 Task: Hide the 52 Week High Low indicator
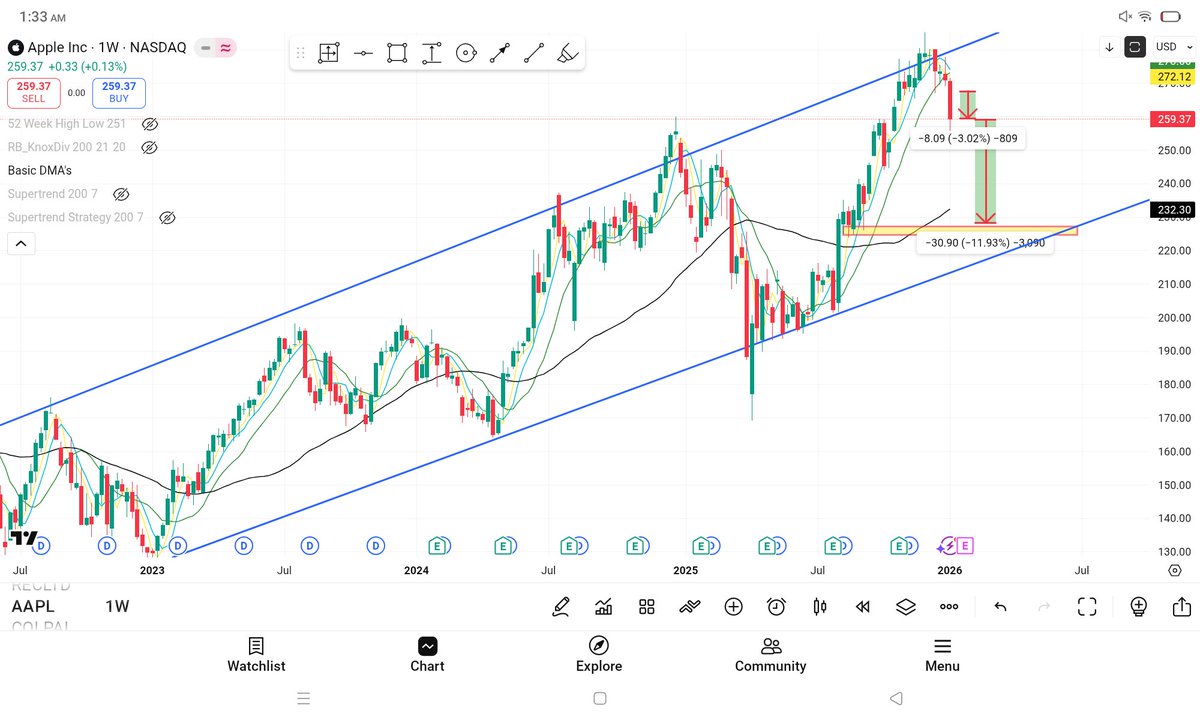click(x=150, y=123)
